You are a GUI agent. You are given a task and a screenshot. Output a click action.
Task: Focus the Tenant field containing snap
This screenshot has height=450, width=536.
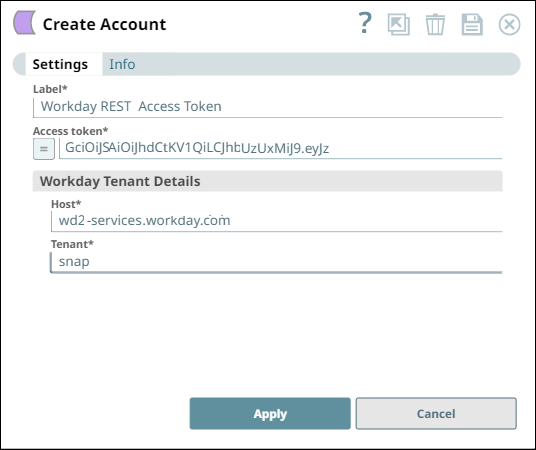click(277, 262)
